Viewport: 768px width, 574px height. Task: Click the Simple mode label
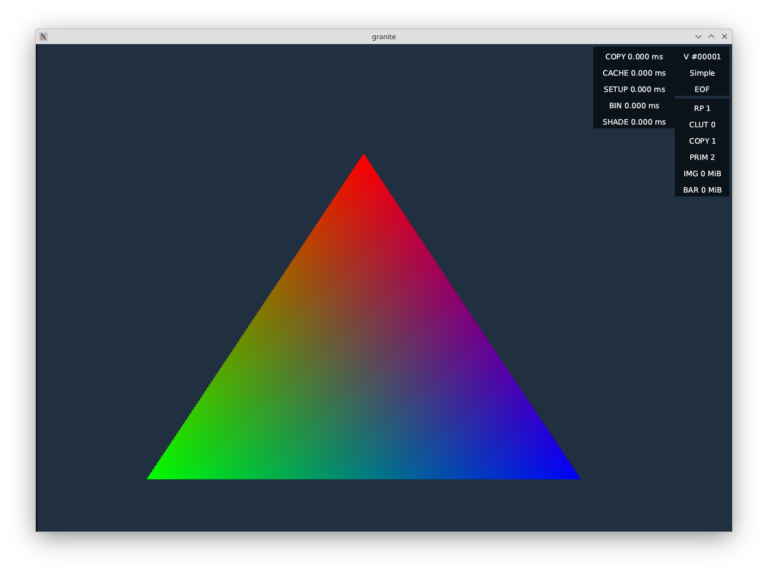click(x=702, y=73)
